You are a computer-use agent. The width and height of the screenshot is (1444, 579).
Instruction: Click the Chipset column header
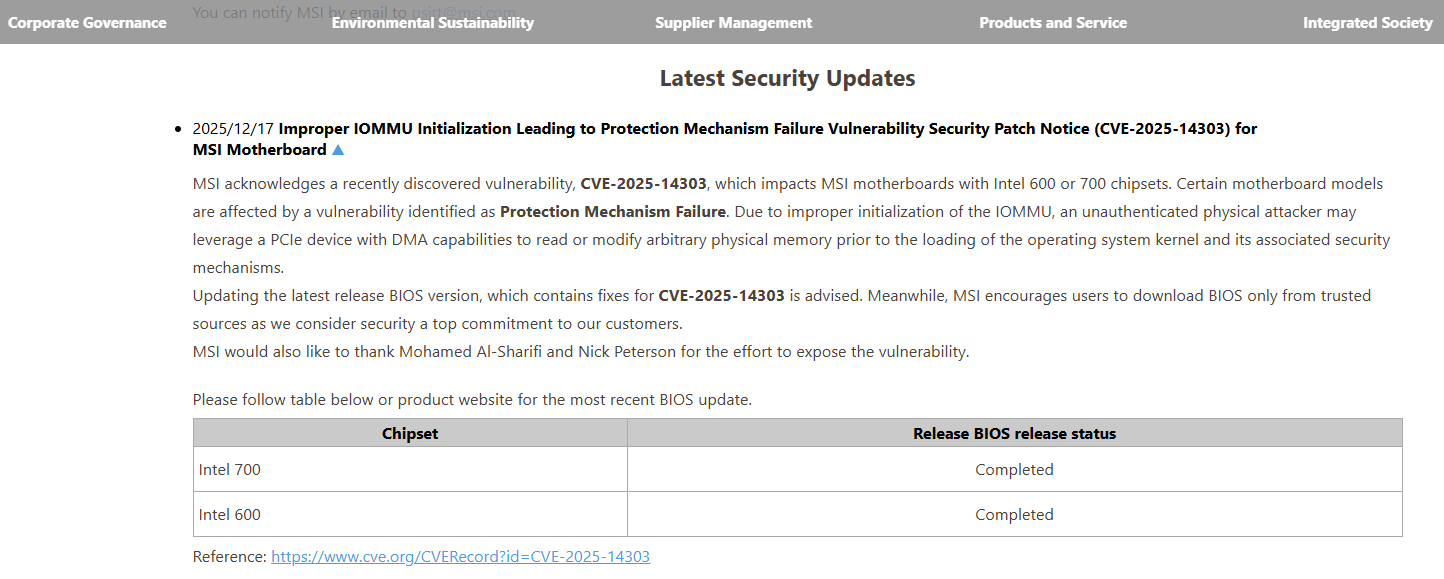click(x=410, y=433)
